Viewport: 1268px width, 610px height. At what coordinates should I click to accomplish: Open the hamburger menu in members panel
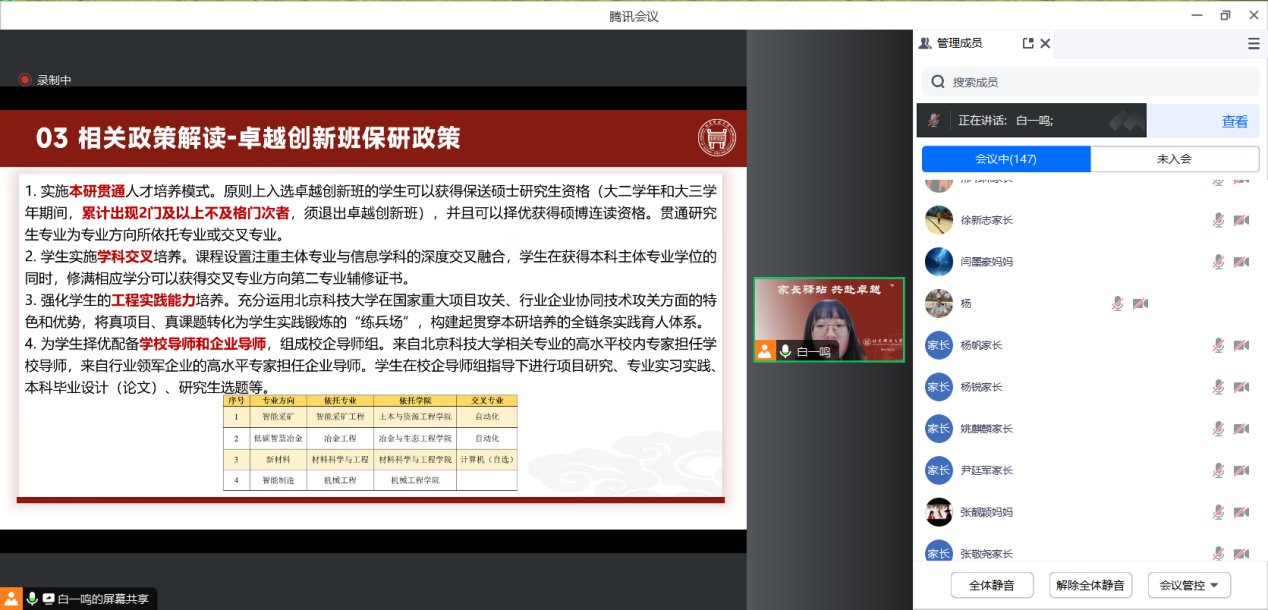coord(1253,44)
